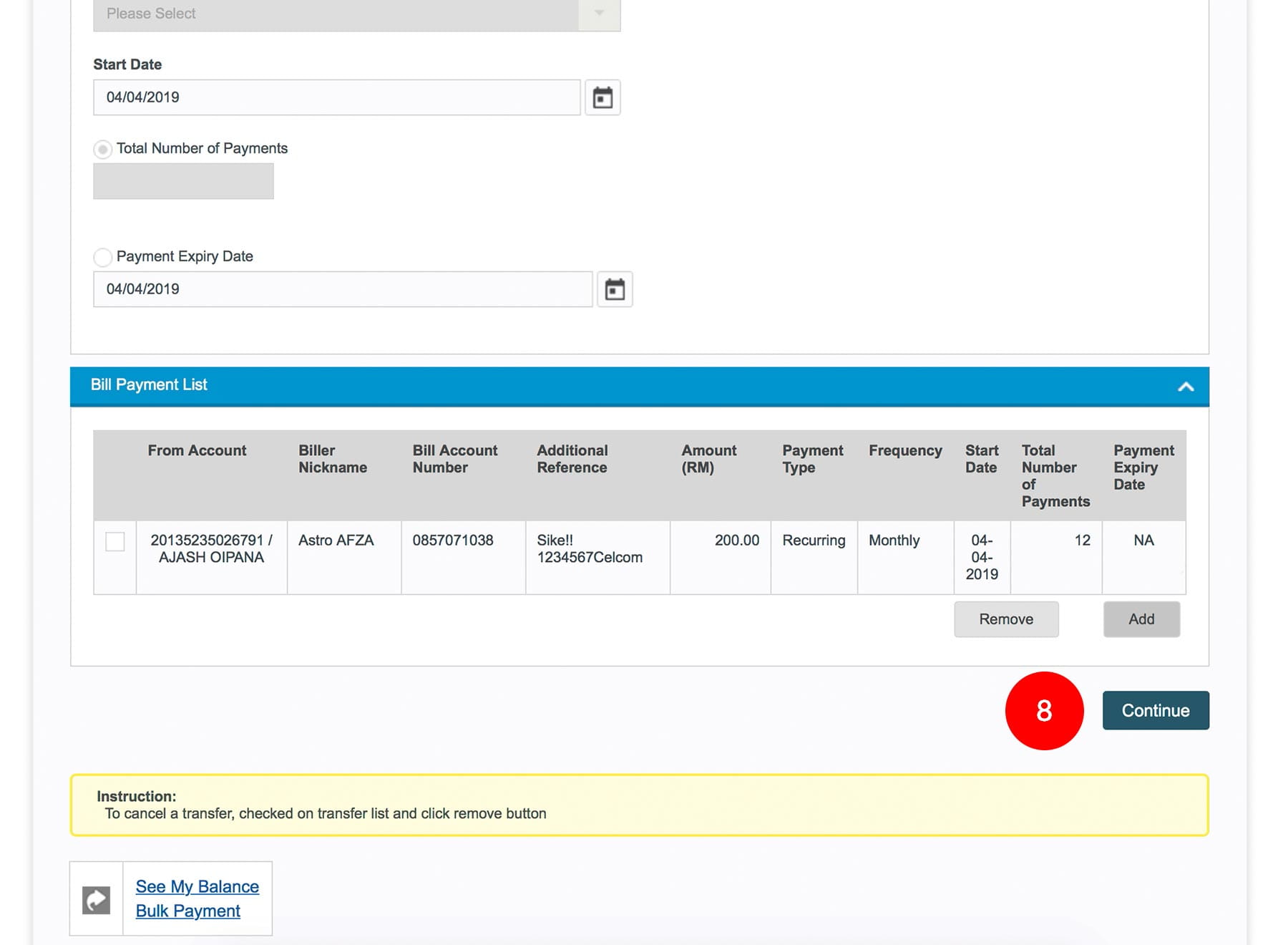Image resolution: width=1288 pixels, height=945 pixels.
Task: Select the Total Number of Payments radio button
Action: [x=103, y=149]
